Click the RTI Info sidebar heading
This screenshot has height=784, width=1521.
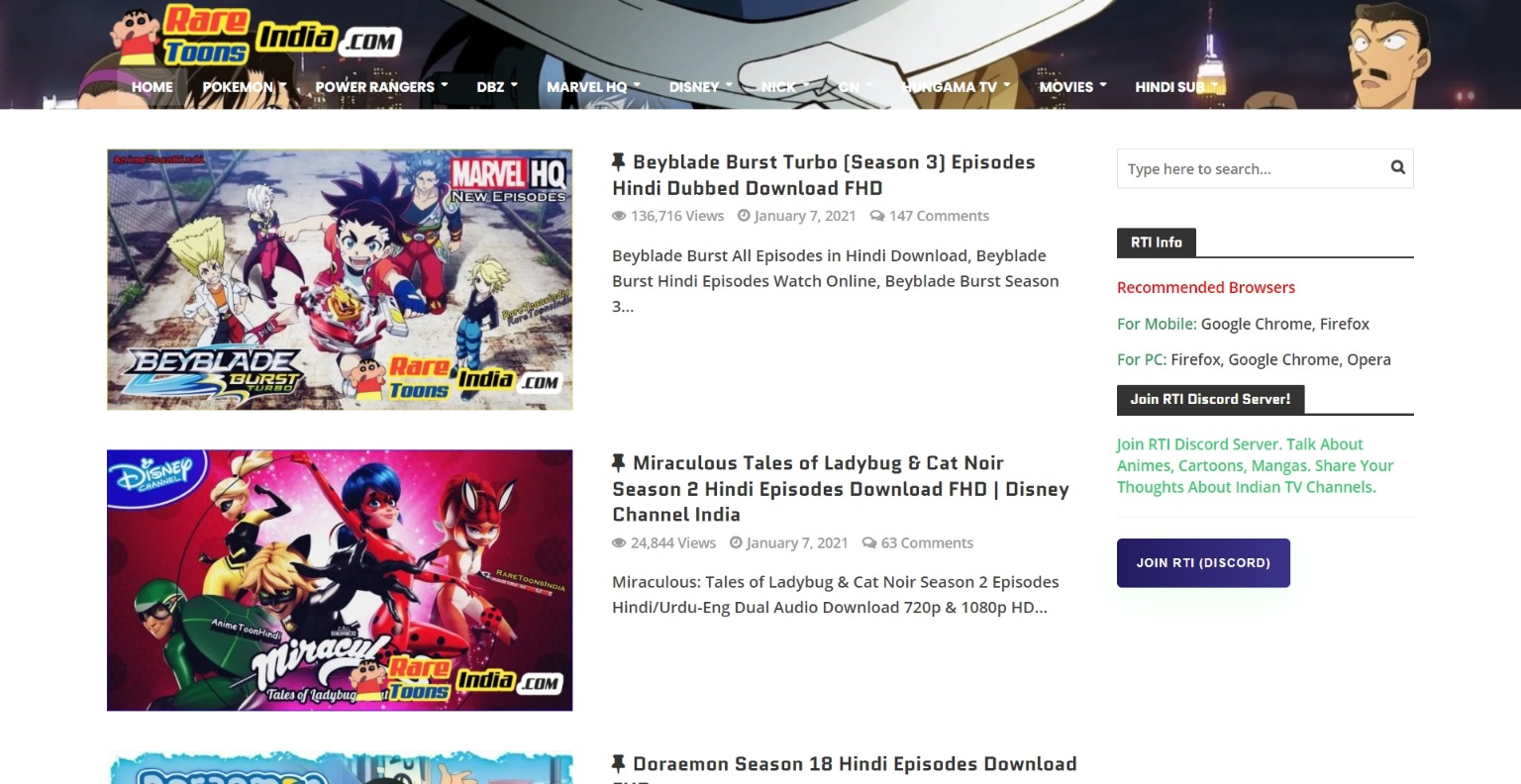click(x=1157, y=243)
